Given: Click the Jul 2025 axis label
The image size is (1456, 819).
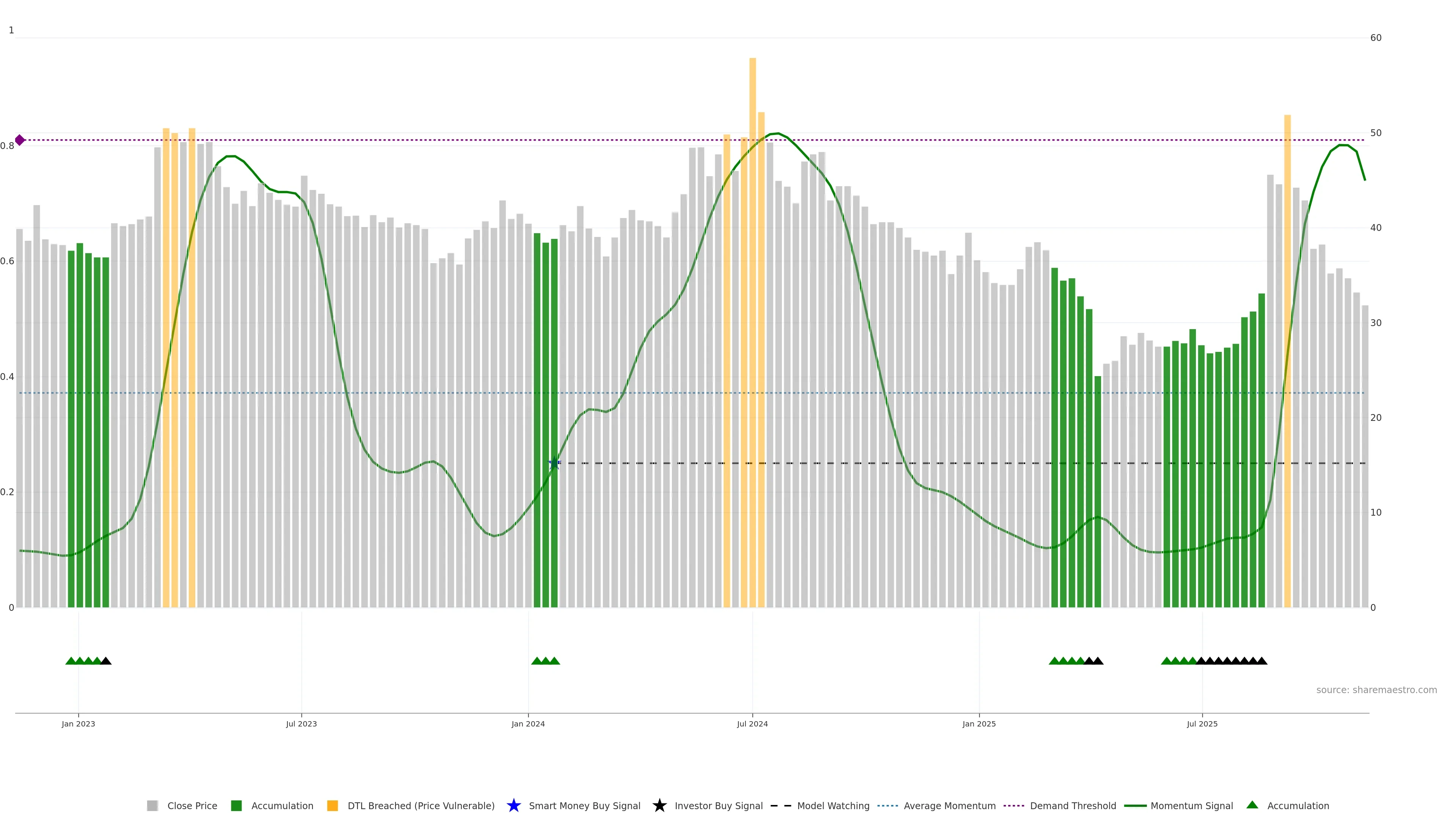Looking at the screenshot, I should tap(1202, 723).
